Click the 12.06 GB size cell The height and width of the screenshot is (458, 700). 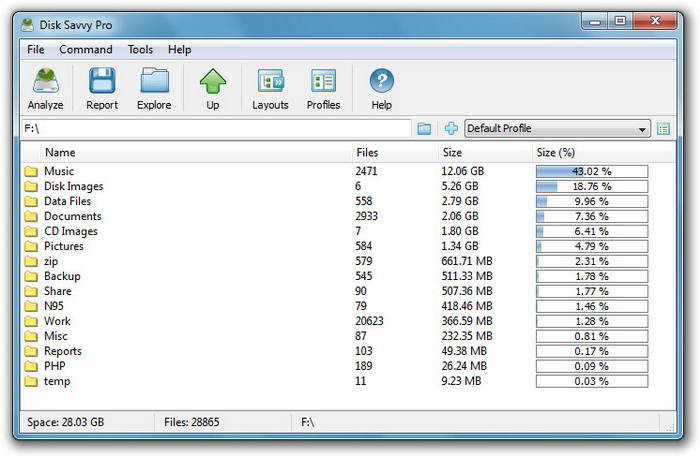(x=462, y=171)
